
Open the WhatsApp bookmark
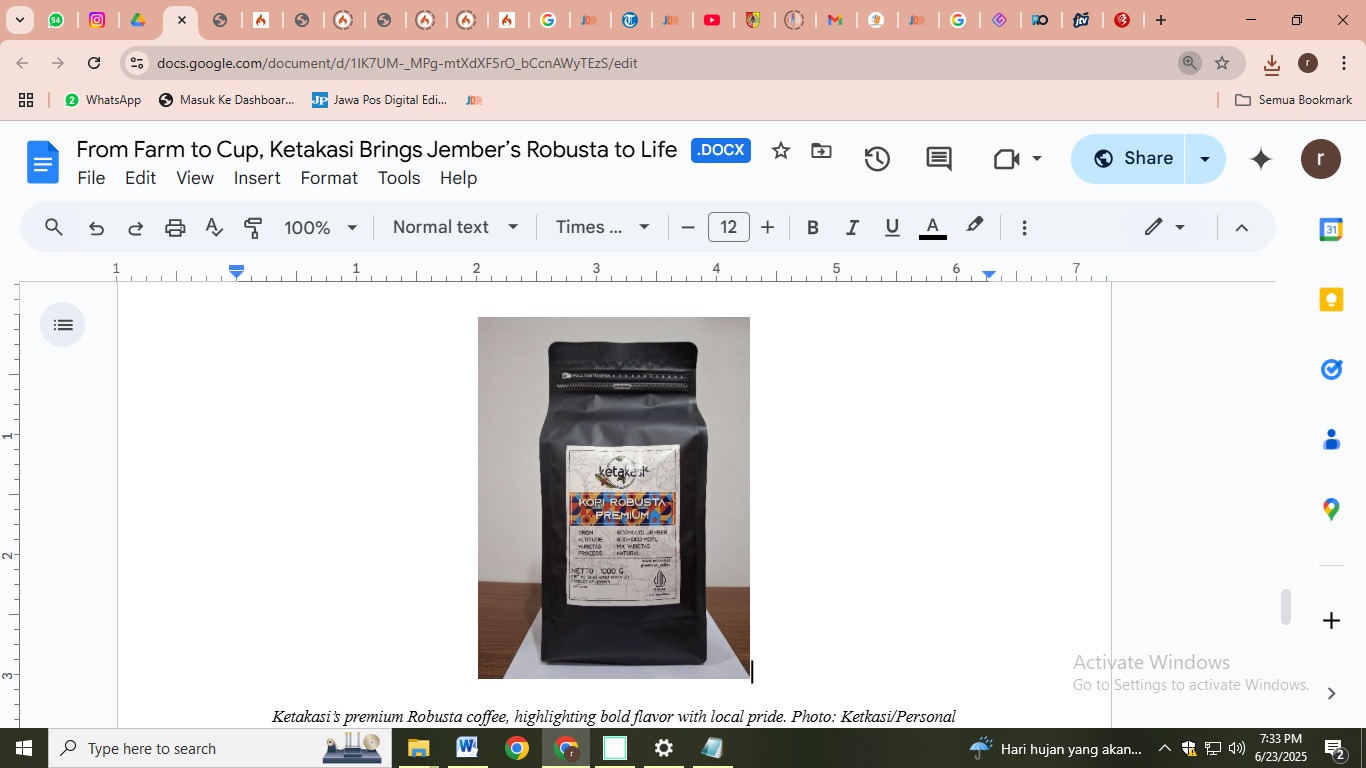click(x=103, y=100)
